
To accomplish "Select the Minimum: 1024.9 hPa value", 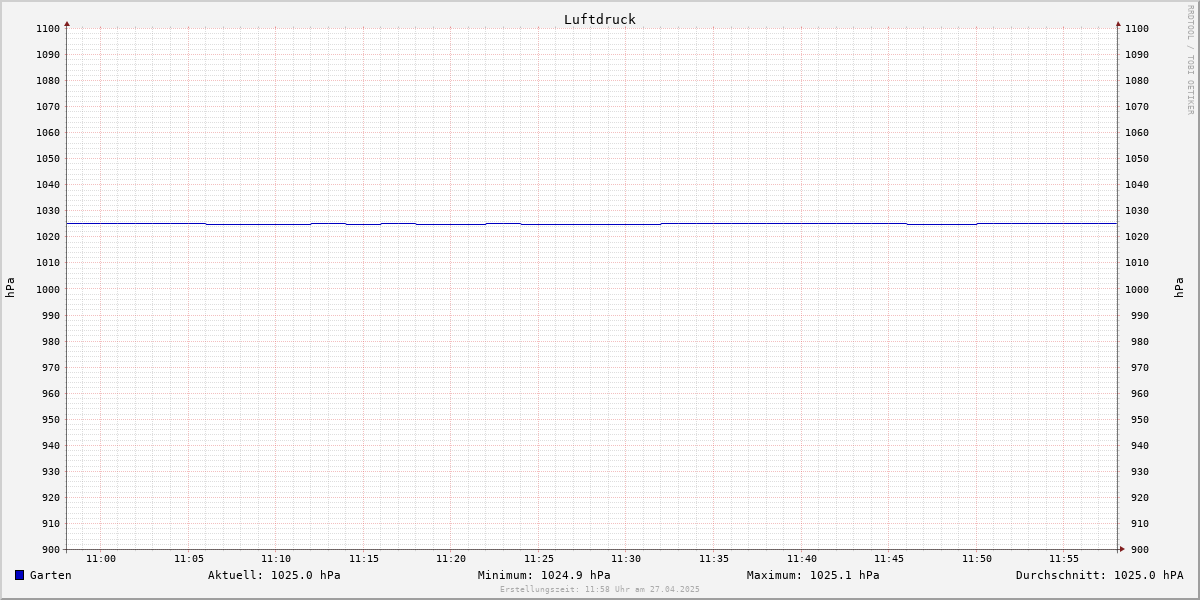I will 544,575.
